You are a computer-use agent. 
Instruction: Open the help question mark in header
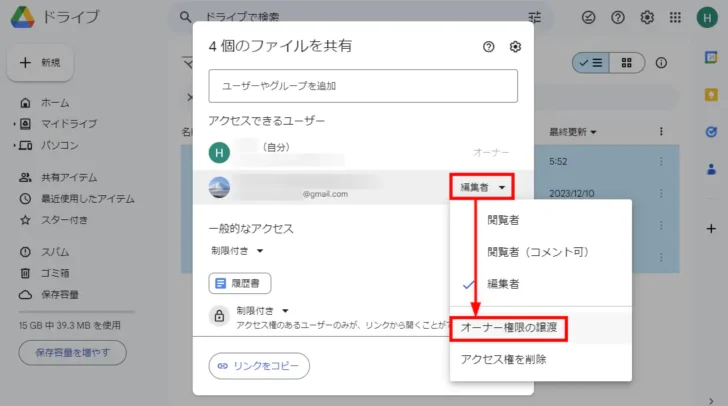coord(618,18)
